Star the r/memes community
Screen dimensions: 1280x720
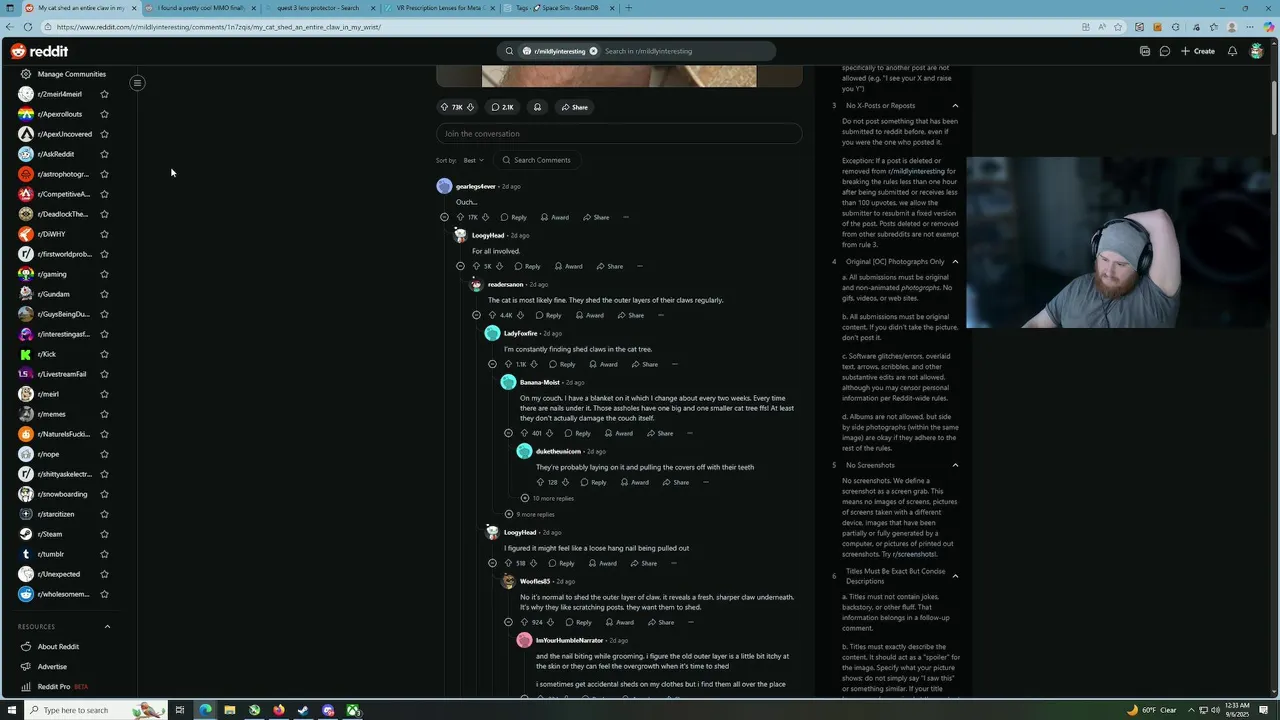pyautogui.click(x=104, y=414)
